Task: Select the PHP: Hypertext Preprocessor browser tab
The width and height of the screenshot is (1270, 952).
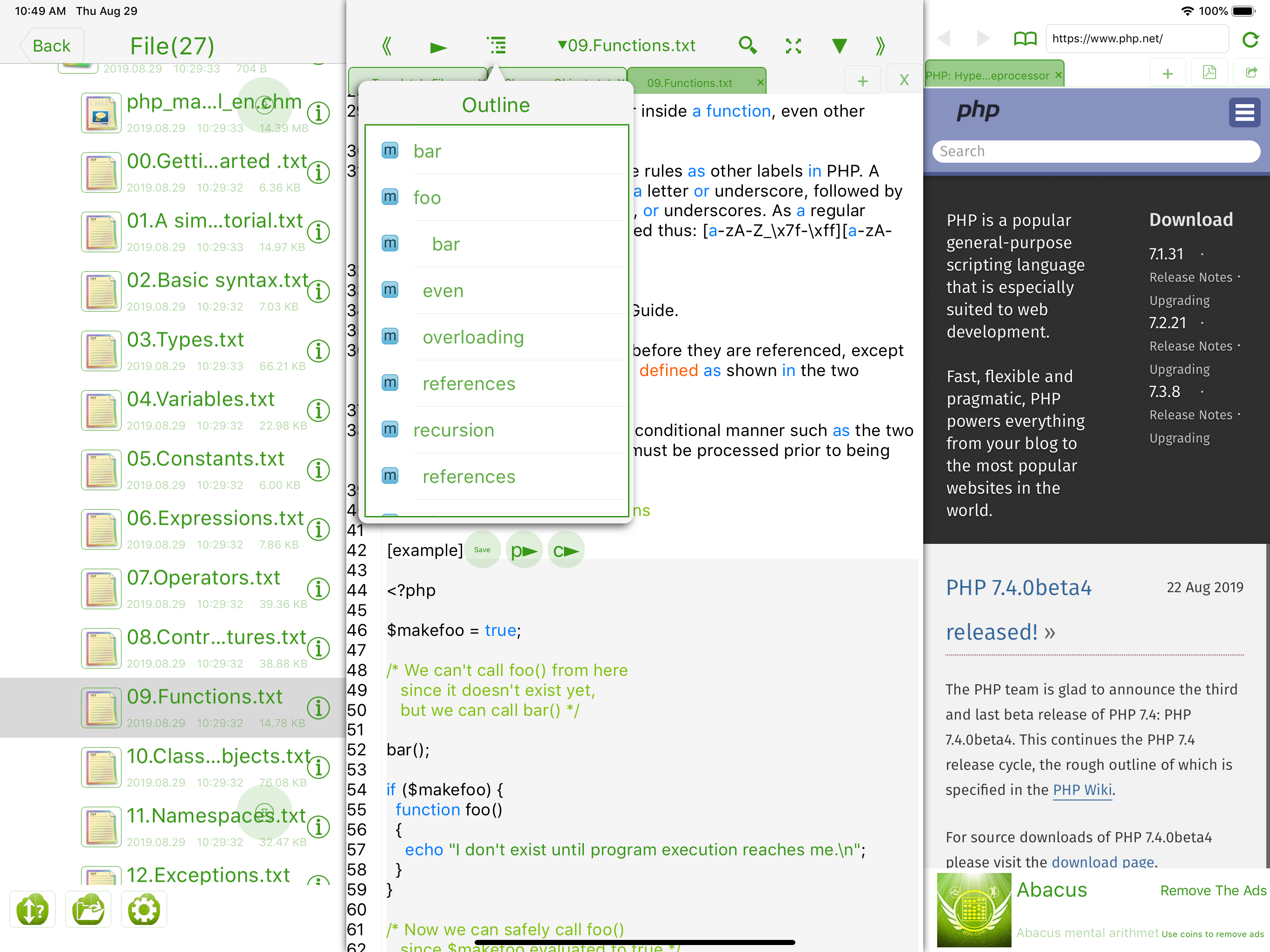Action: 987,75
